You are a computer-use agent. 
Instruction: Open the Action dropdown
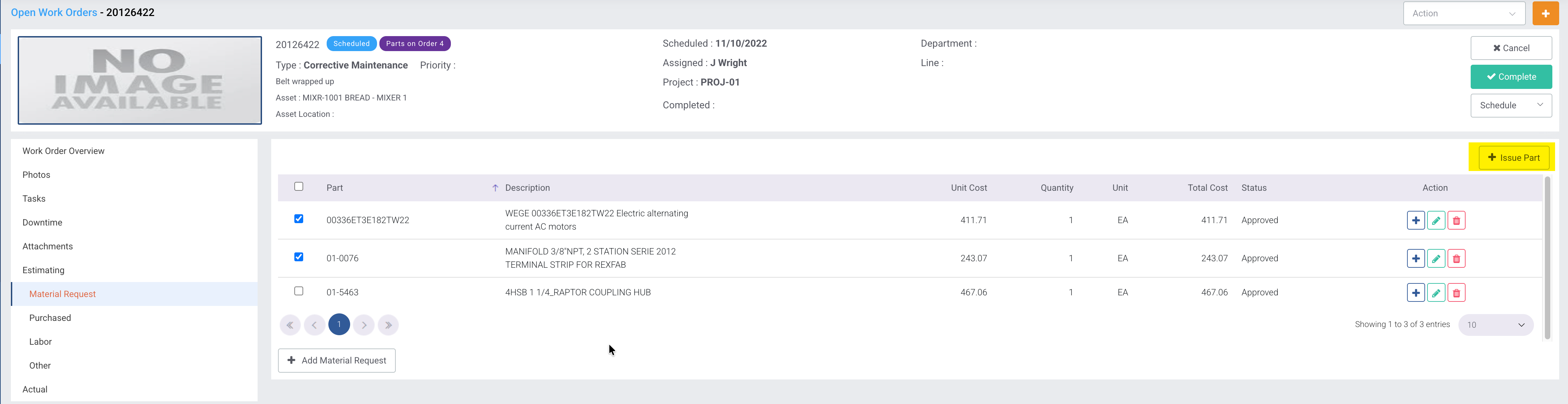[x=1463, y=13]
